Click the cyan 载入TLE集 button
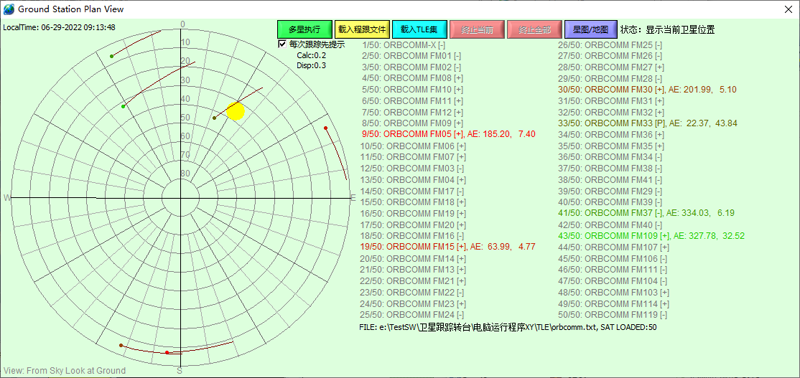This screenshot has width=800, height=378. click(420, 30)
